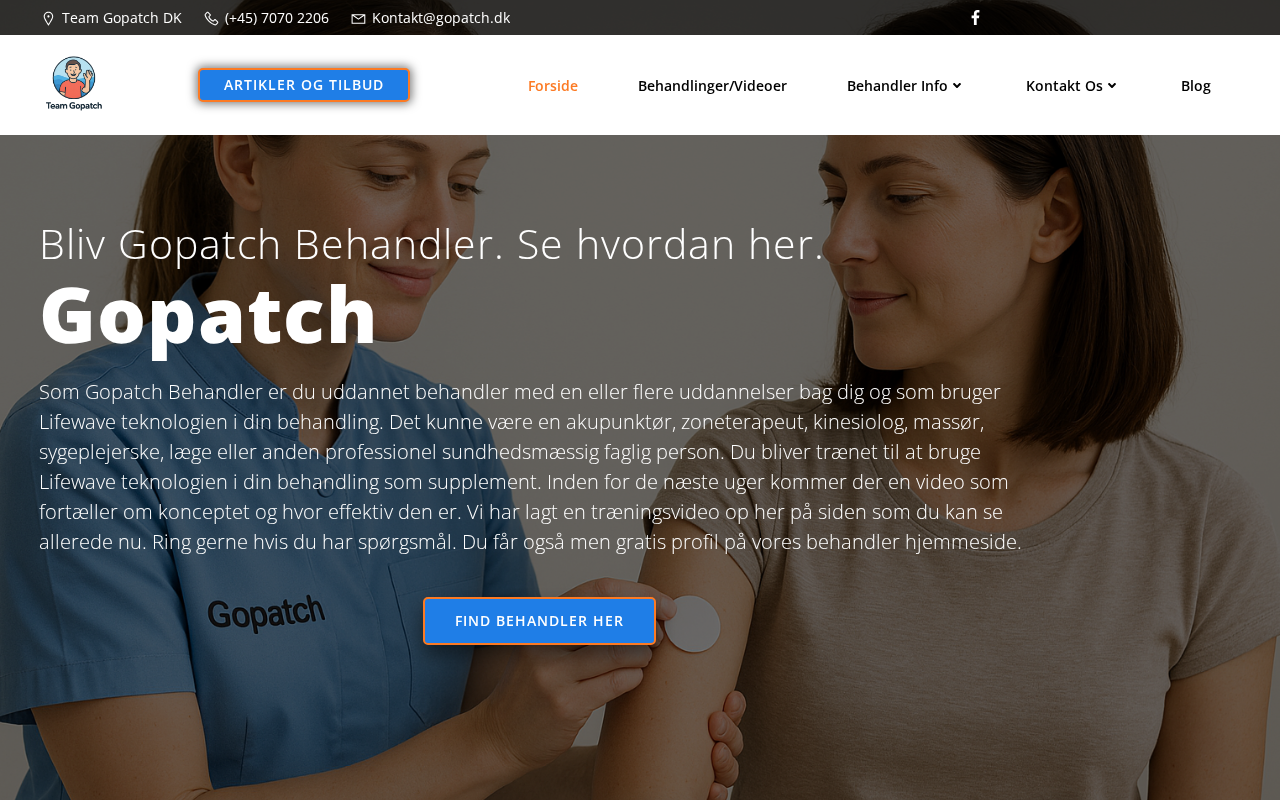This screenshot has width=1280, height=800.
Task: Click the Find Behandler Her button
Action: click(539, 621)
